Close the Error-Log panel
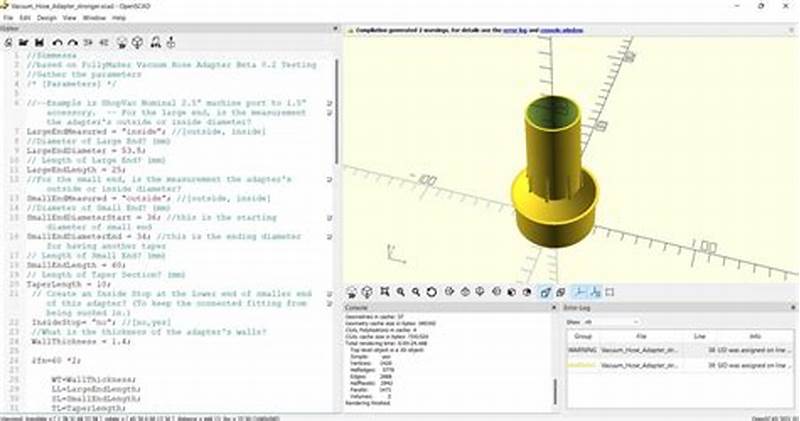This screenshot has width=800, height=421. (793, 308)
